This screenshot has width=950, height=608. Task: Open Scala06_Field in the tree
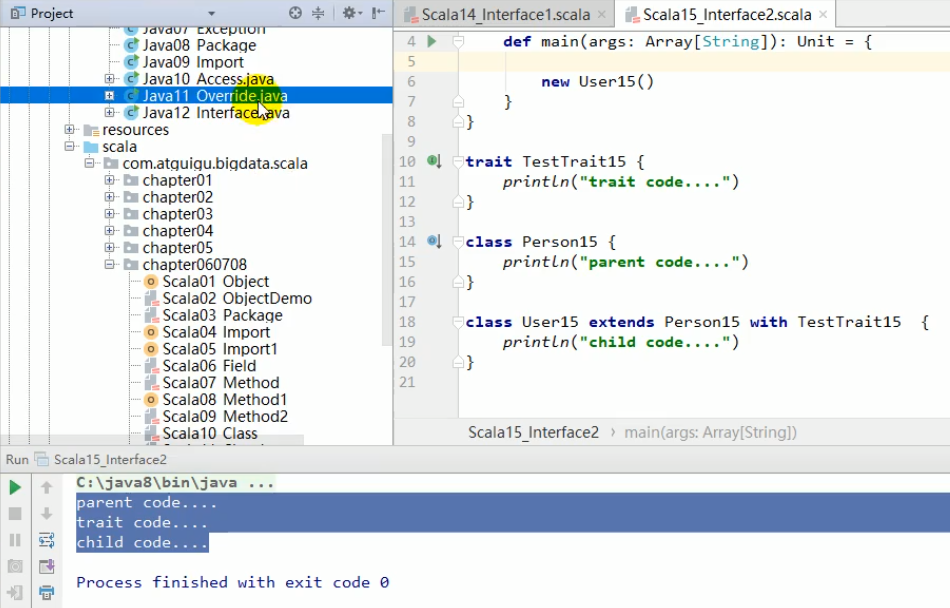click(x=208, y=366)
